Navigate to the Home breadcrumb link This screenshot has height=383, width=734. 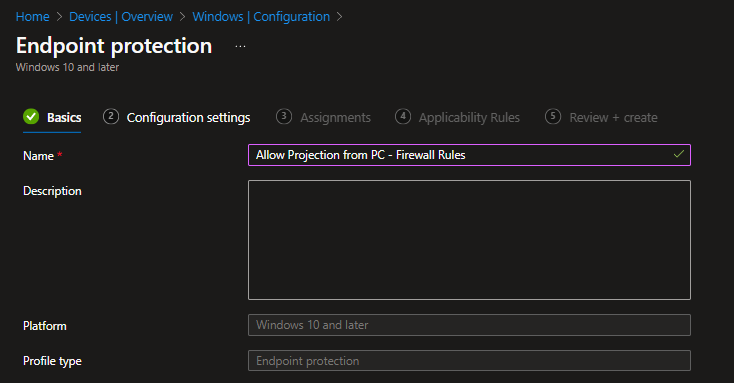(32, 17)
